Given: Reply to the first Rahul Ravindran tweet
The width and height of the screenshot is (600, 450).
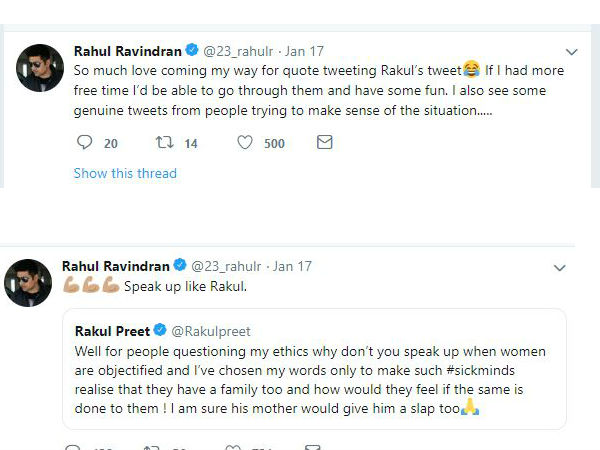Looking at the screenshot, I should pyautogui.click(x=84, y=143).
